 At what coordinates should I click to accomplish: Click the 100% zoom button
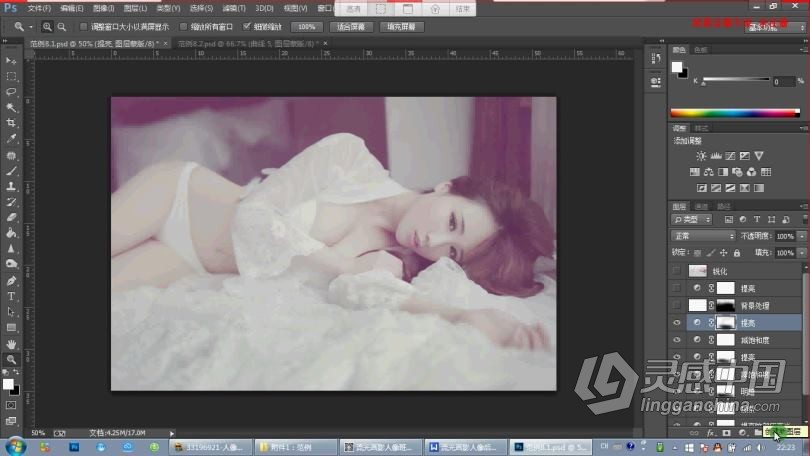point(306,27)
